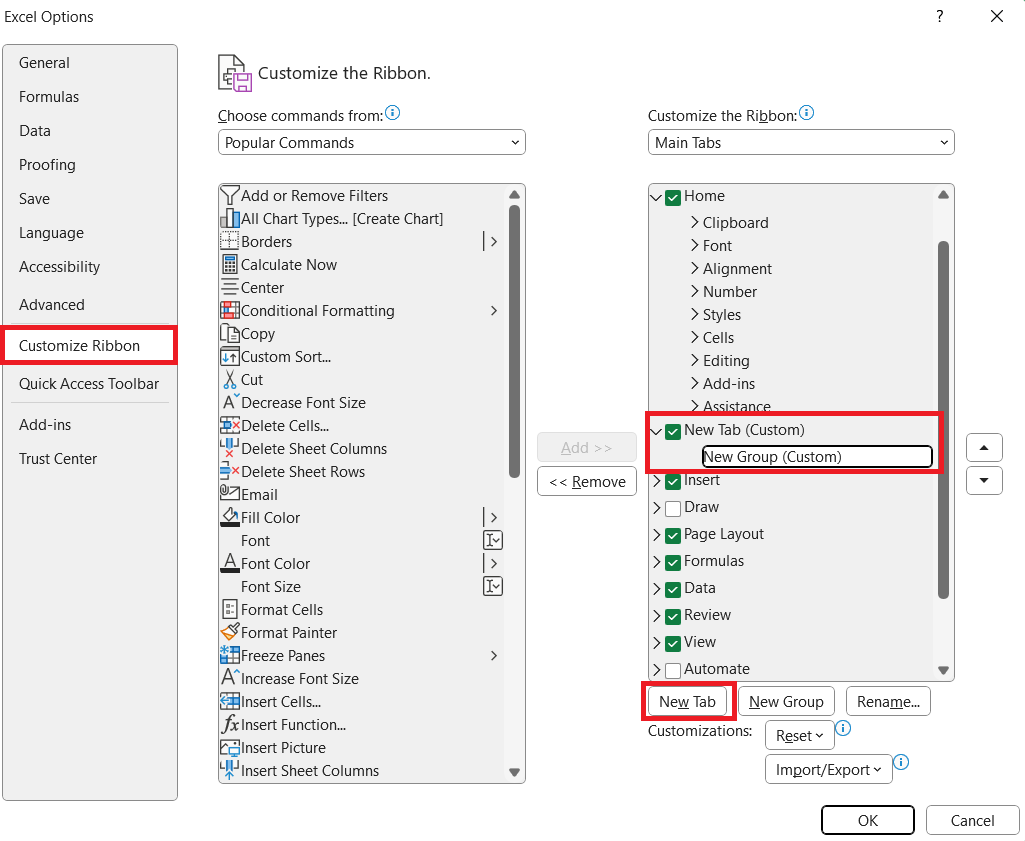Uncheck the Data tab checkbox
The height and width of the screenshot is (841, 1025).
tap(673, 589)
